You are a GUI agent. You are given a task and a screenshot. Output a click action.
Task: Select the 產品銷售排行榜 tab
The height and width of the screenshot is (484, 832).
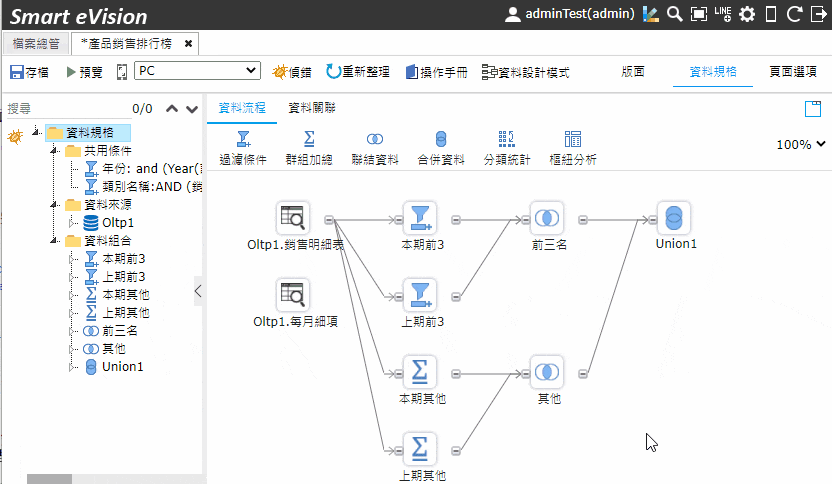pyautogui.click(x=126, y=44)
